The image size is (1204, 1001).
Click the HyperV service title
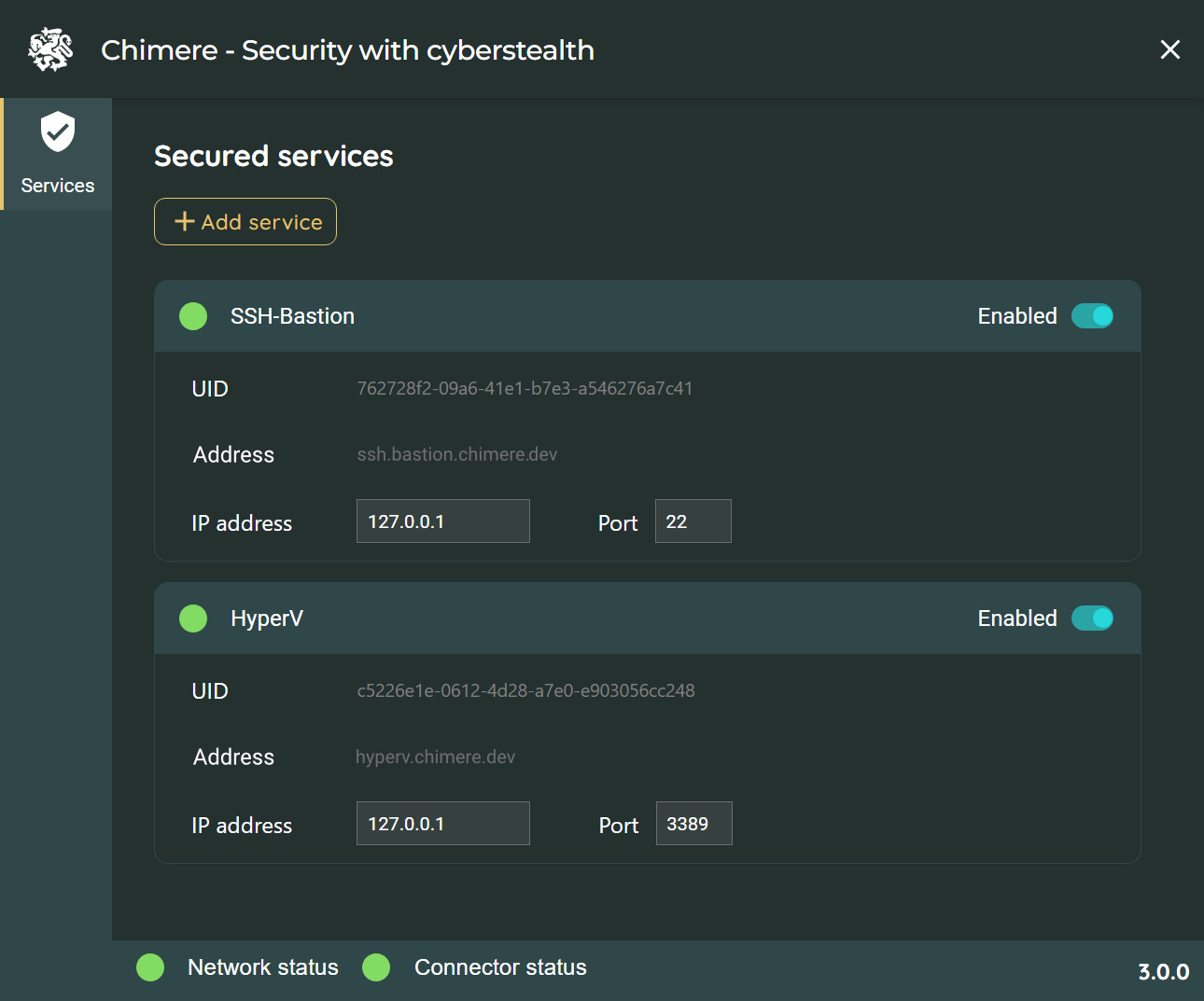click(267, 619)
